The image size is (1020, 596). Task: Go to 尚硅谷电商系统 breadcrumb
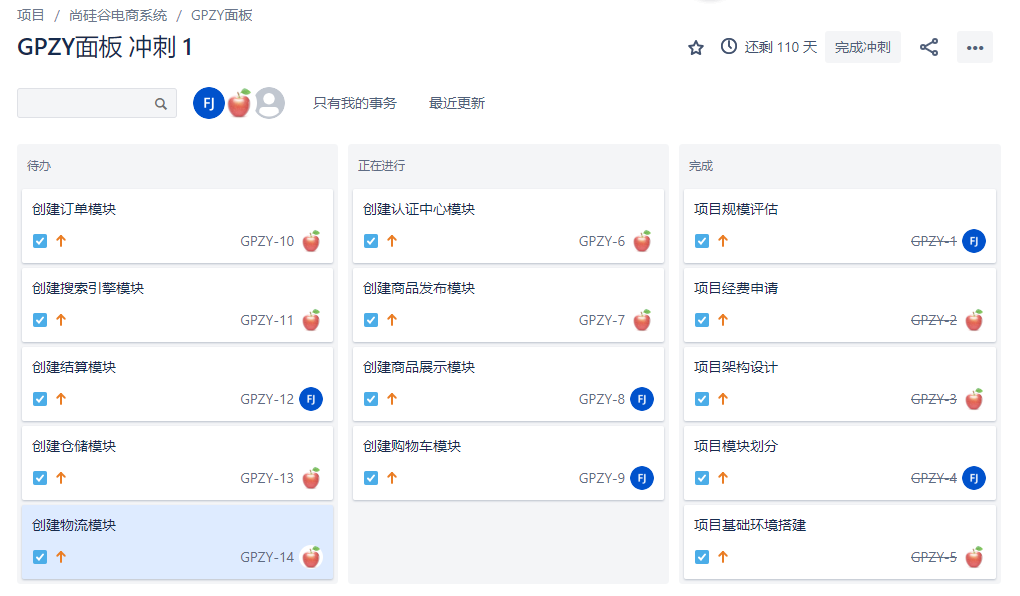click(x=118, y=15)
